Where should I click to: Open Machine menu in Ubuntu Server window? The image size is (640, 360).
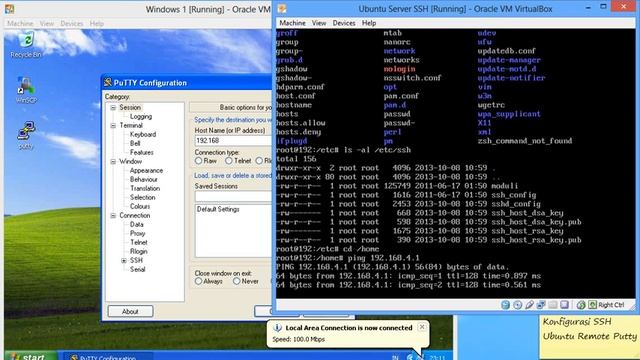click(292, 23)
